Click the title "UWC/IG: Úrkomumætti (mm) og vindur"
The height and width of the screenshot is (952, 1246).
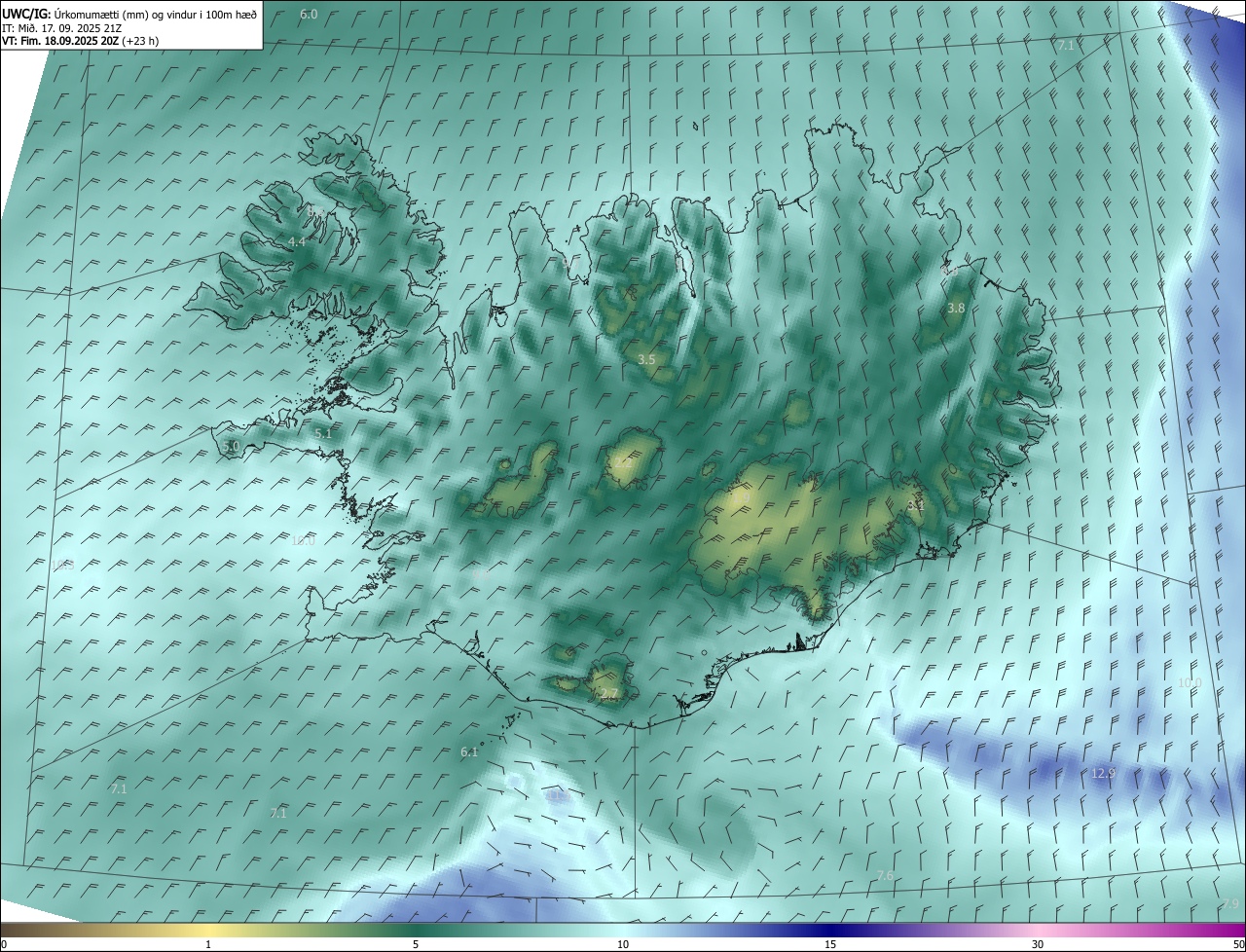[x=129, y=14]
